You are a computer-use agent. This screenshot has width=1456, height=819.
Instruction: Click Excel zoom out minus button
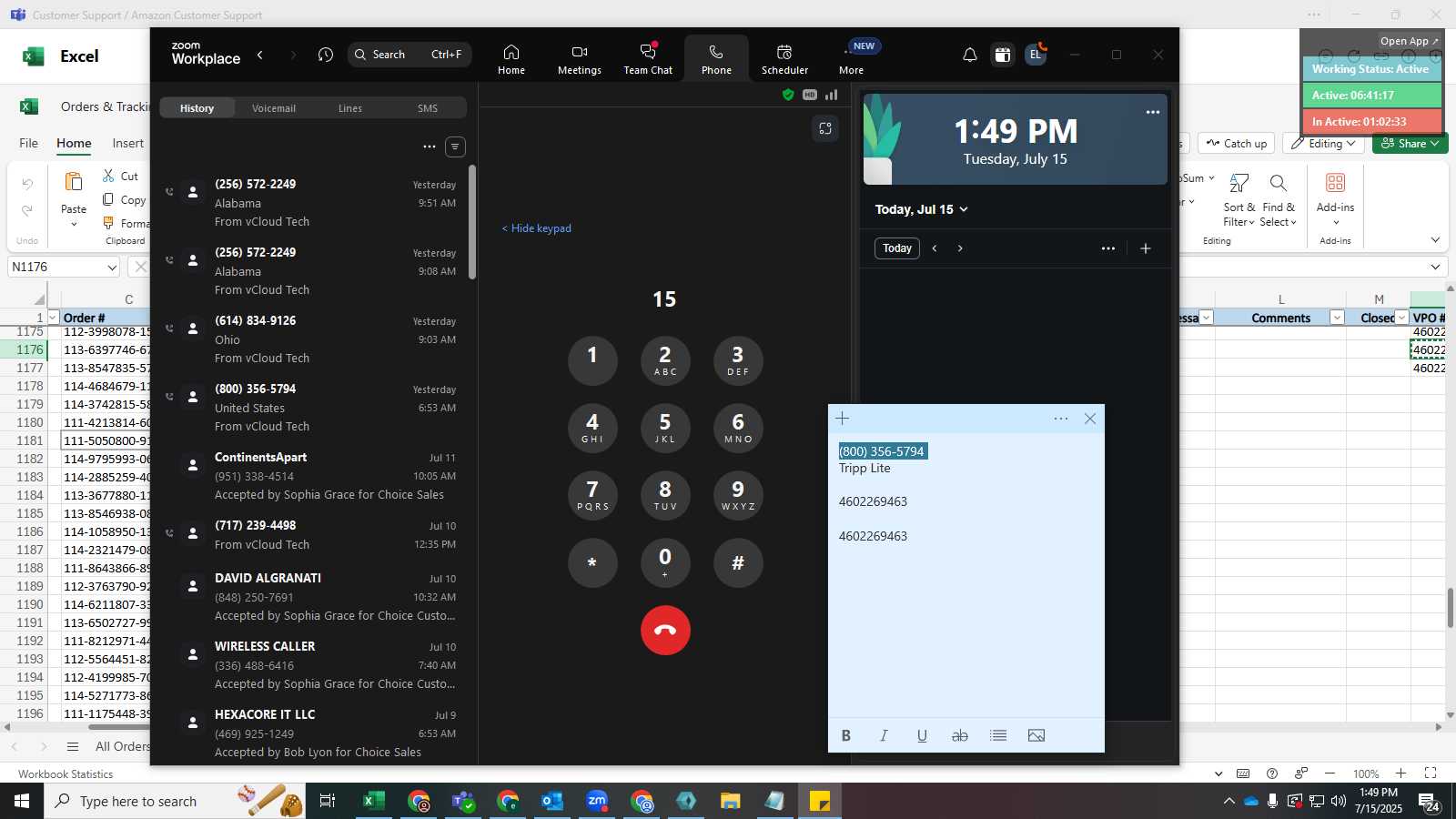click(1330, 773)
